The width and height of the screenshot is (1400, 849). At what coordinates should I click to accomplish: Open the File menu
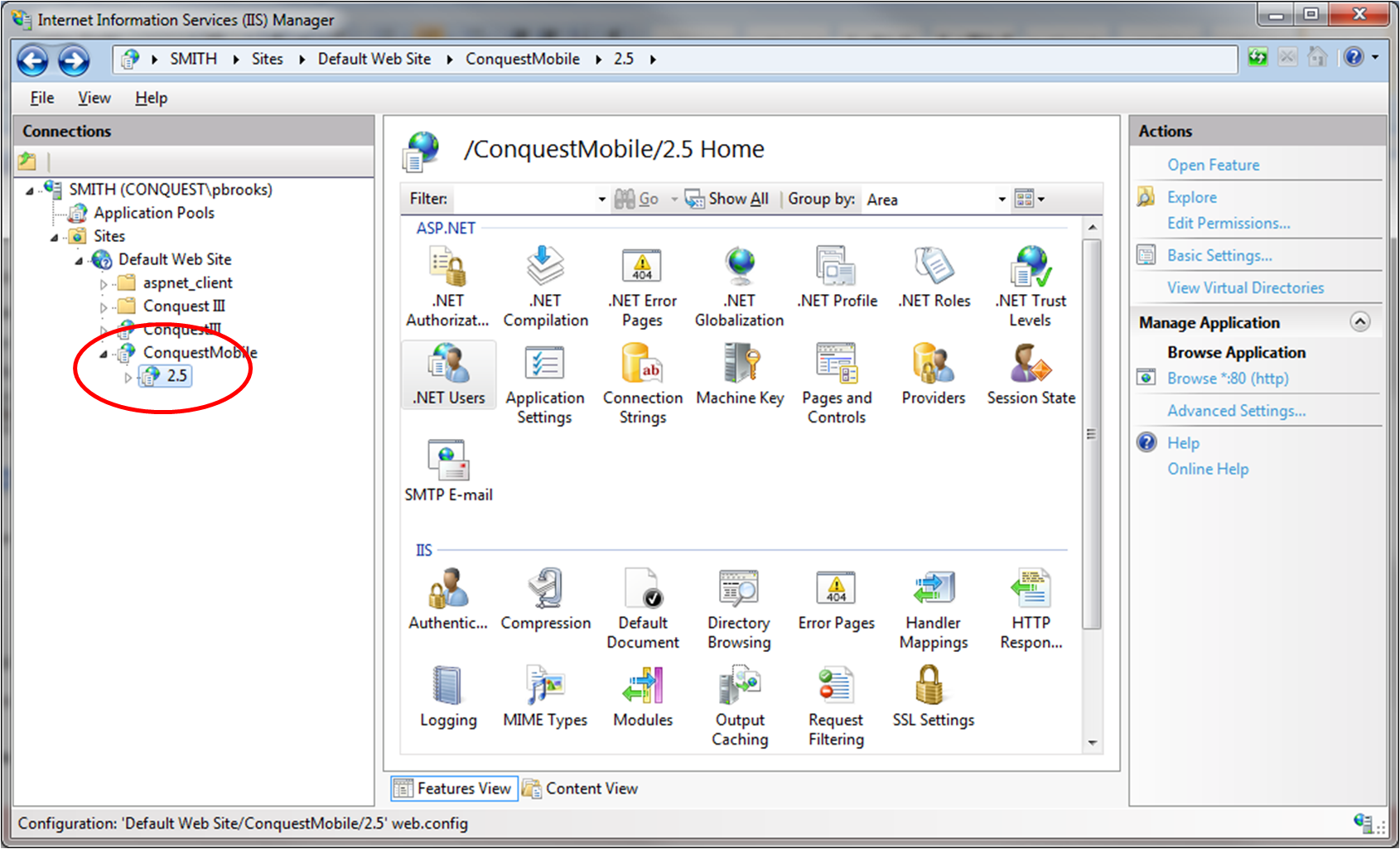(42, 98)
